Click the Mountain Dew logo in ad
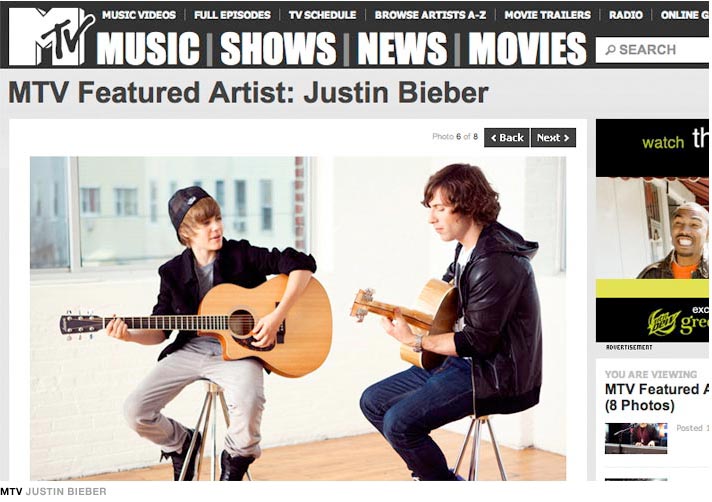Image resolution: width=712 pixels, height=502 pixels. 664,322
